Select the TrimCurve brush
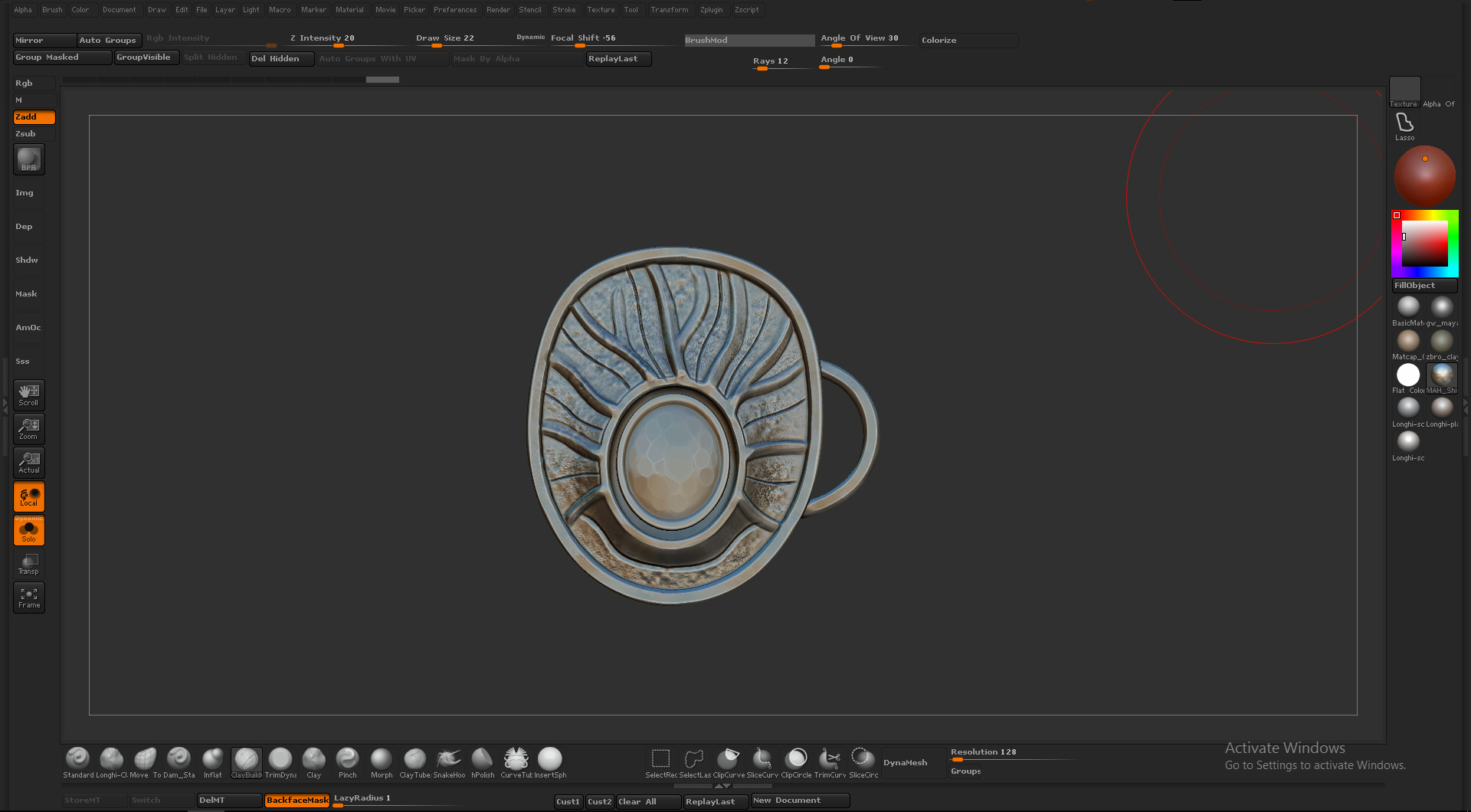 (x=829, y=762)
